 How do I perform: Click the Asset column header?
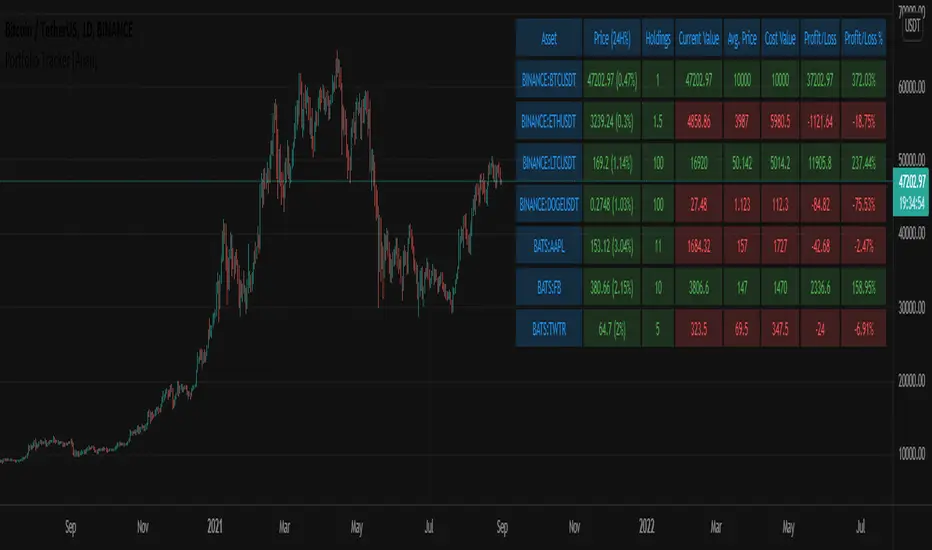tap(549, 37)
